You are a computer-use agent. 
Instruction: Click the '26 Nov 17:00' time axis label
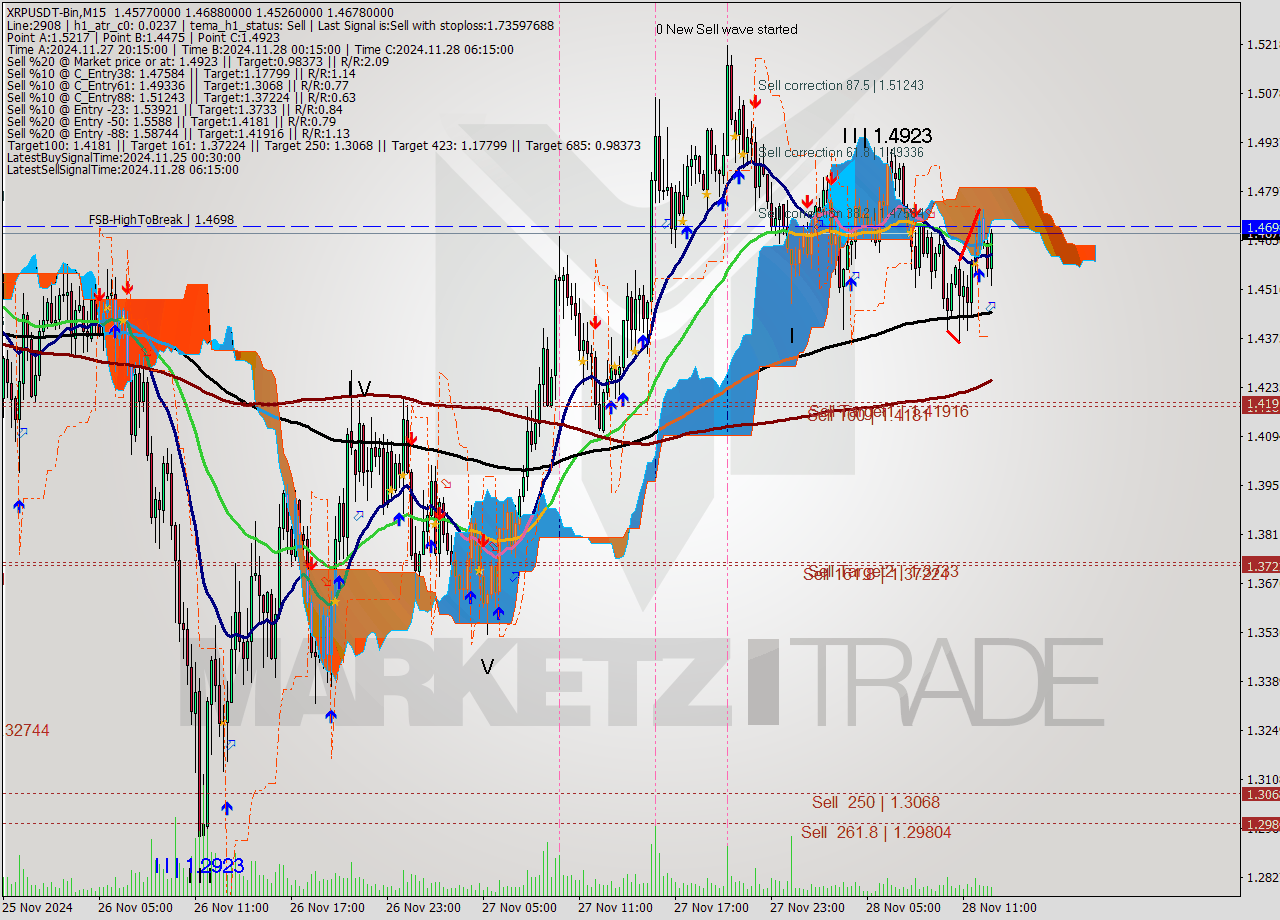coord(329,908)
